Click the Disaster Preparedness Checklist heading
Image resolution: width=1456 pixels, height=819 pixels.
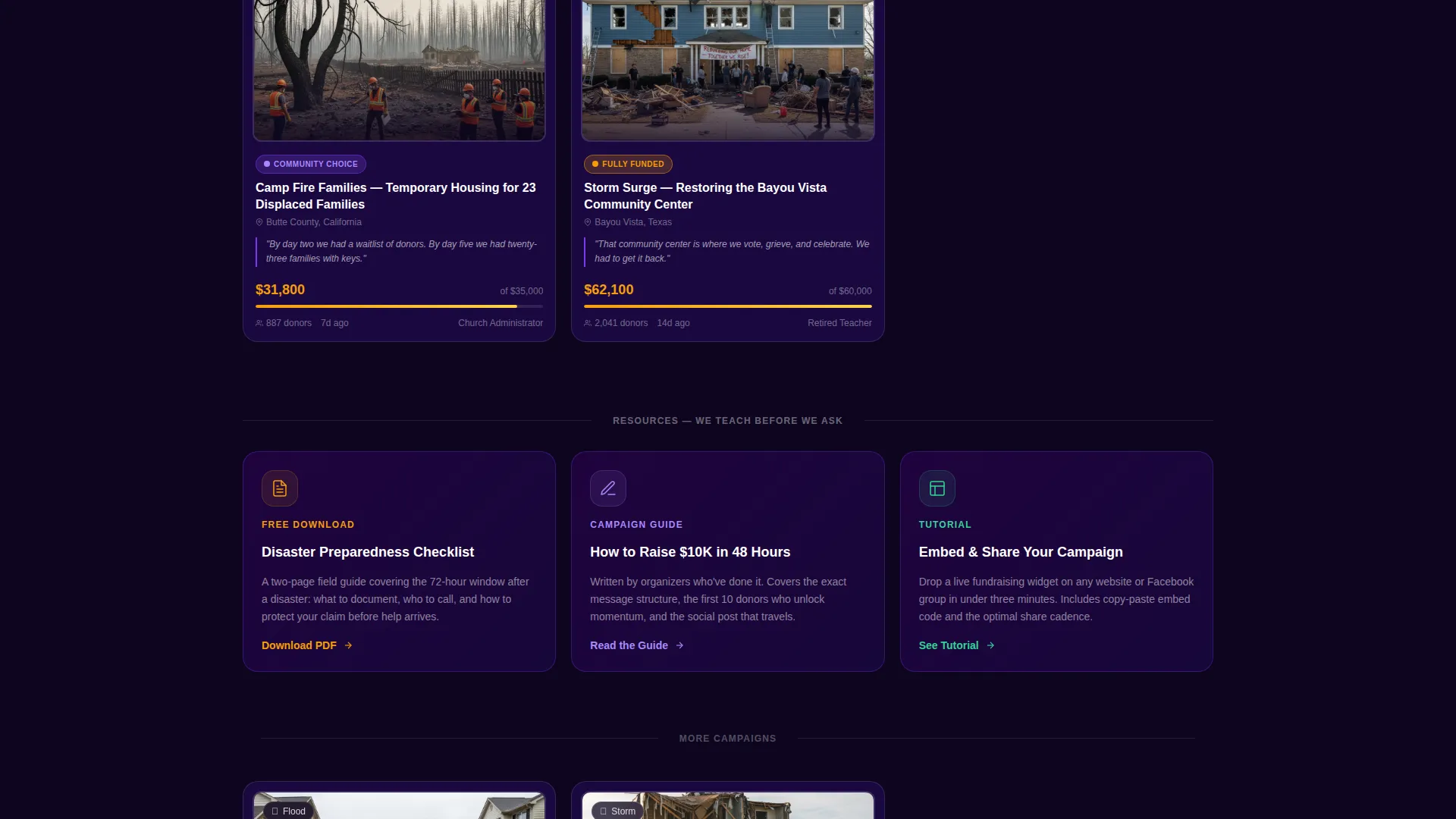pyautogui.click(x=368, y=552)
